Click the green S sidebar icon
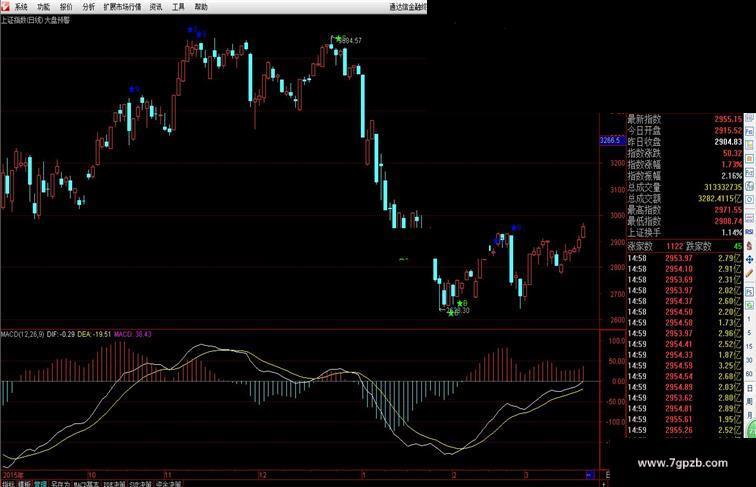Image resolution: width=756 pixels, height=487 pixels. (750, 305)
